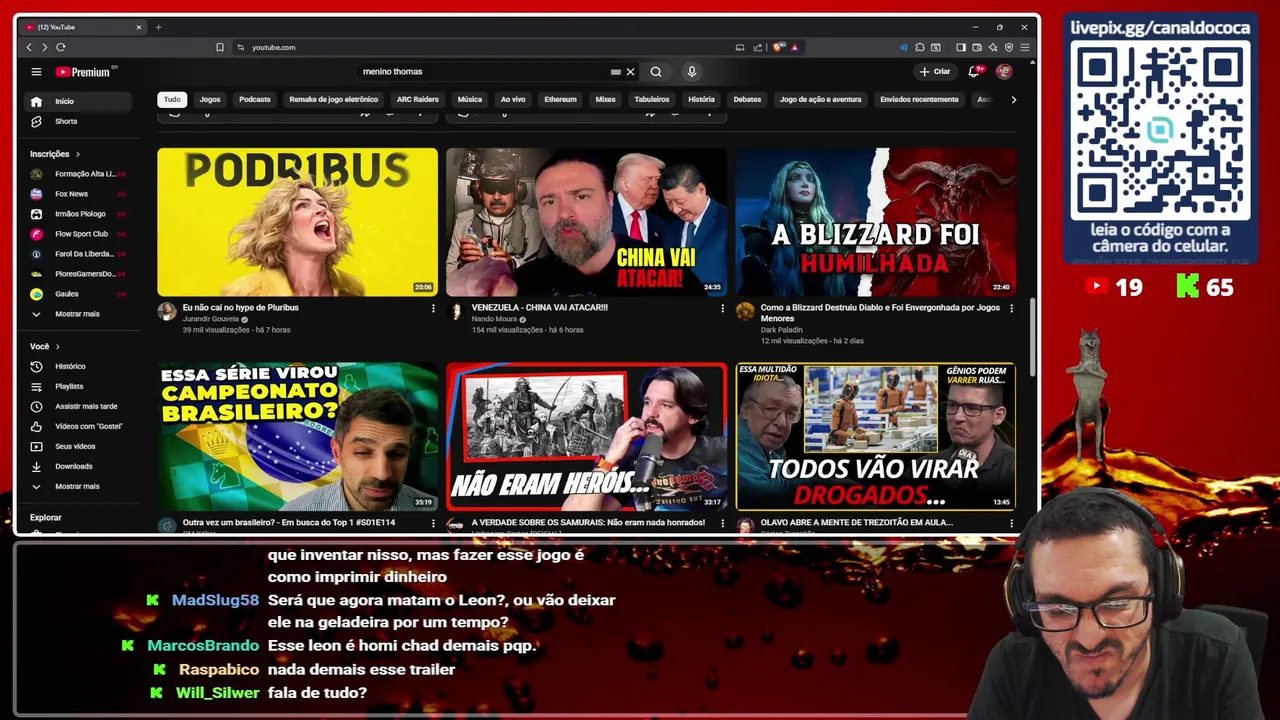Open Assistir mais tarde list
1280x720 pixels.
78,406
